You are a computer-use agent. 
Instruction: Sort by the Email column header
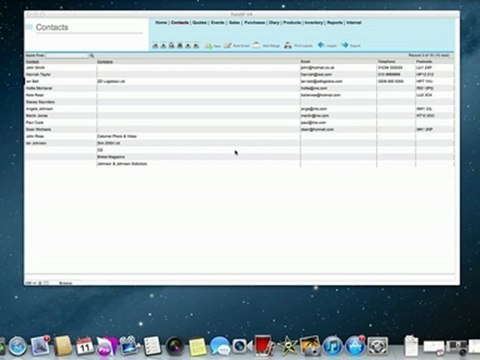pos(305,62)
